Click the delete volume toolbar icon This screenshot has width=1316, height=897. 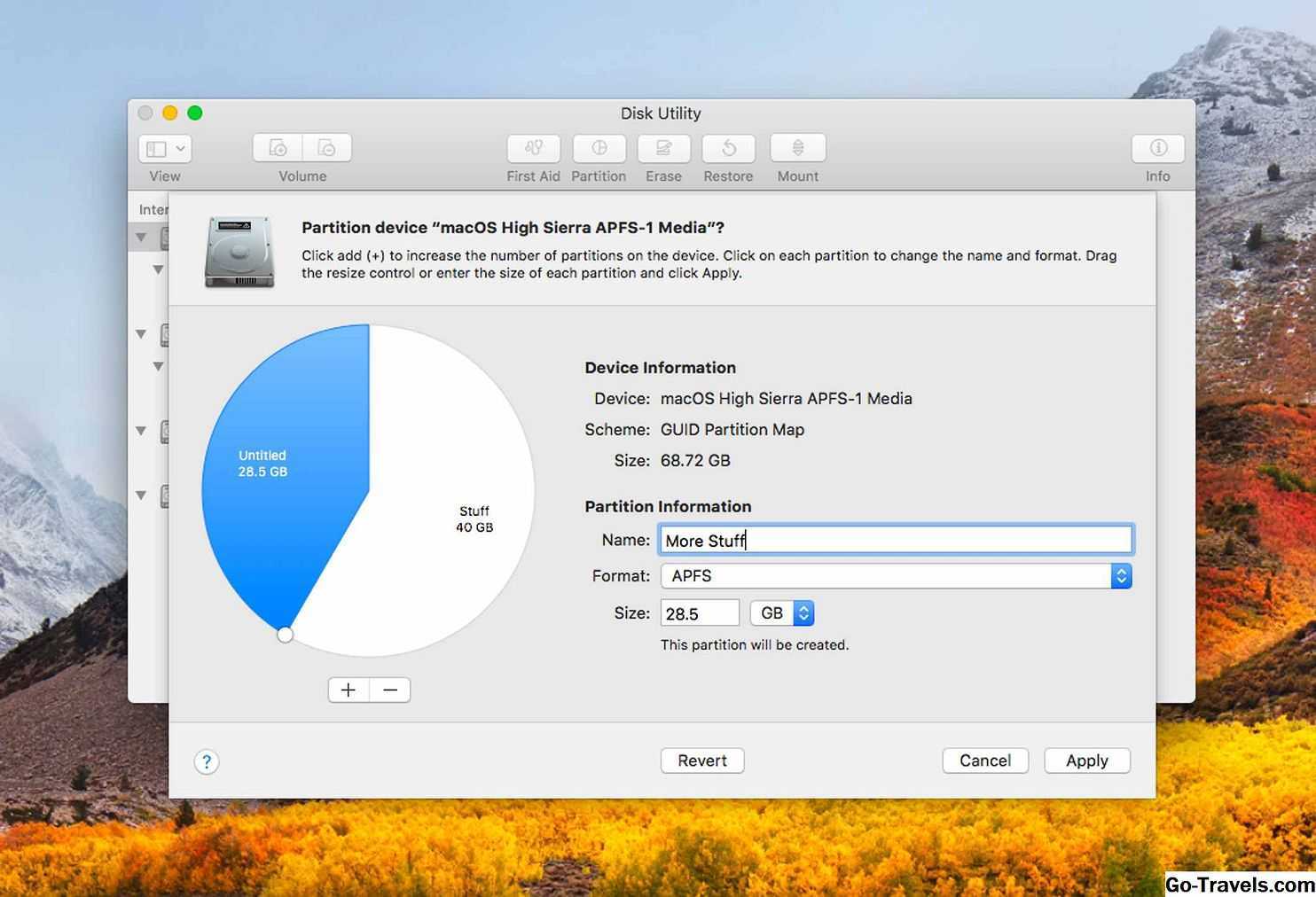327,148
